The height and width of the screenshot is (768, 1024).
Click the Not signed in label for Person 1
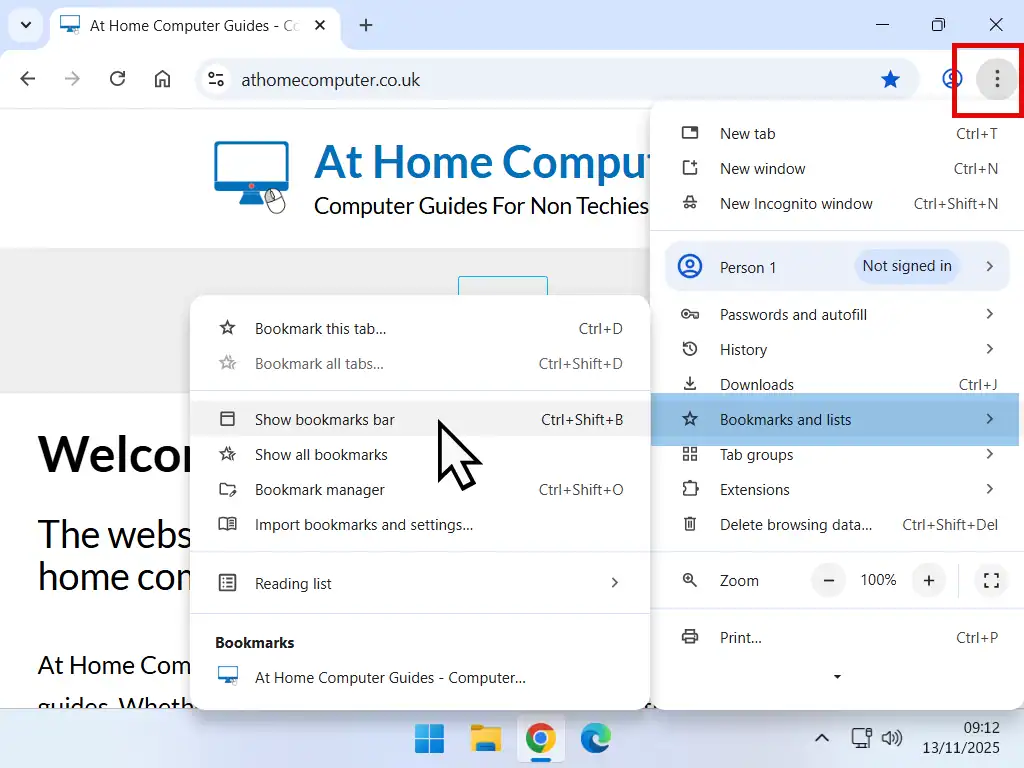[x=906, y=266]
